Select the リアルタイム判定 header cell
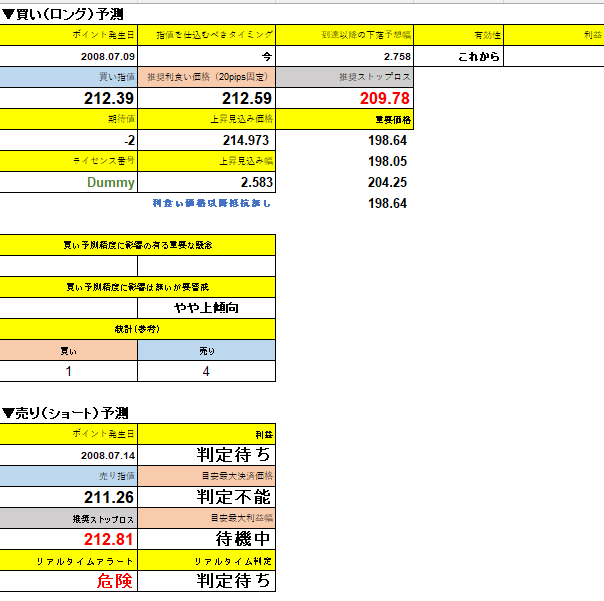 206,561
